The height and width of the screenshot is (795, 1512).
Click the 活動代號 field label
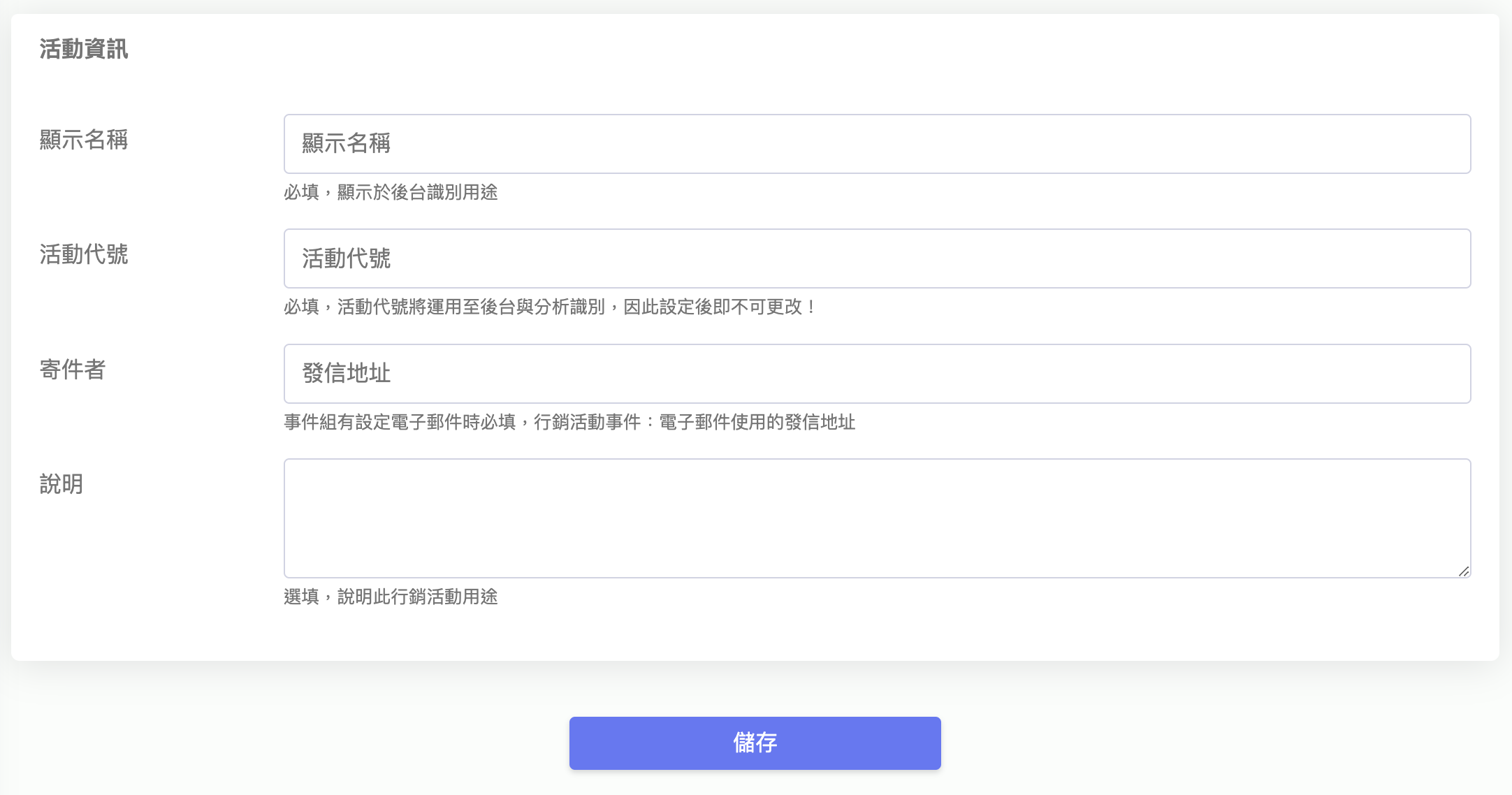click(84, 254)
